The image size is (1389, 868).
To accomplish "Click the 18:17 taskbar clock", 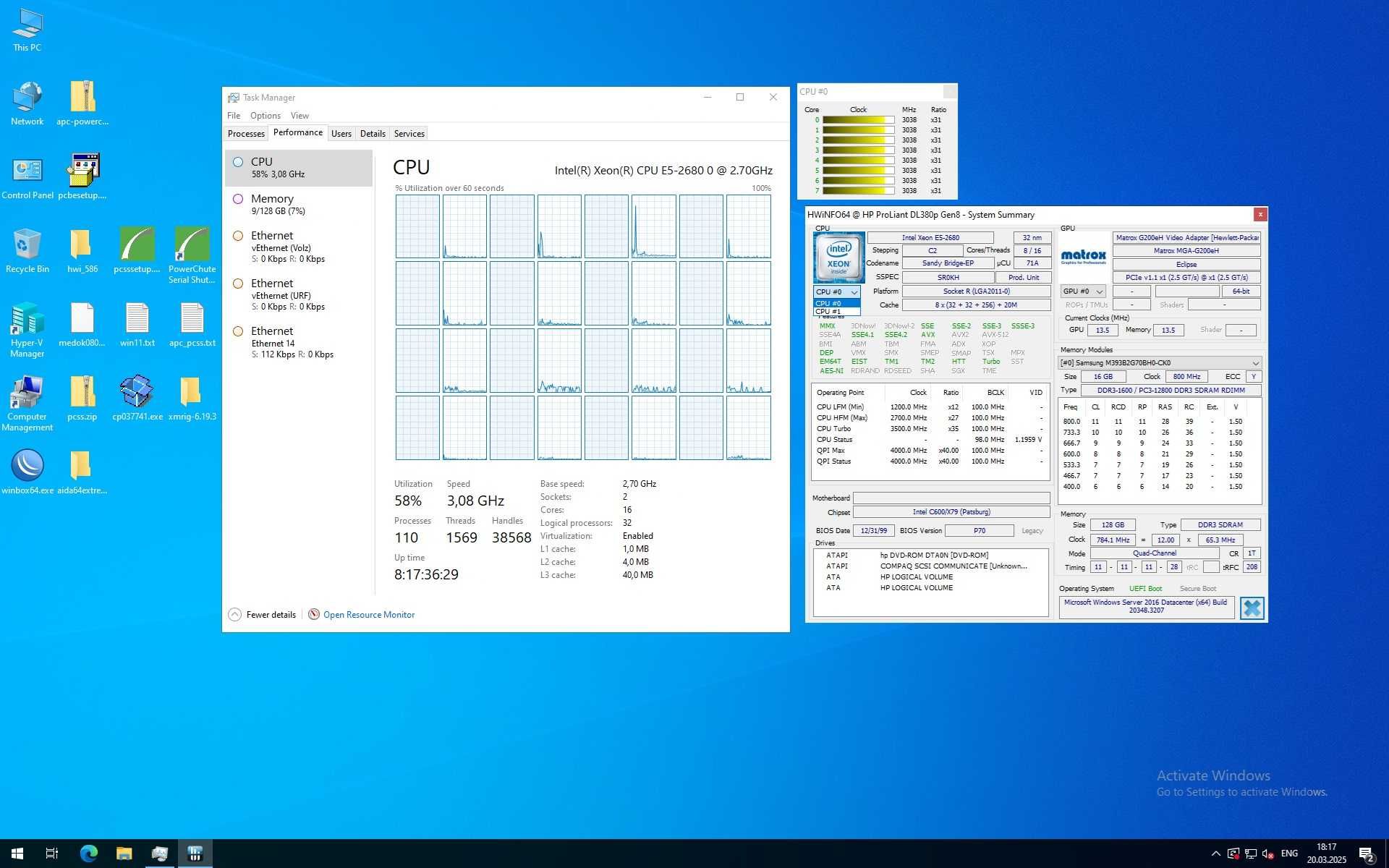I will (x=1326, y=854).
